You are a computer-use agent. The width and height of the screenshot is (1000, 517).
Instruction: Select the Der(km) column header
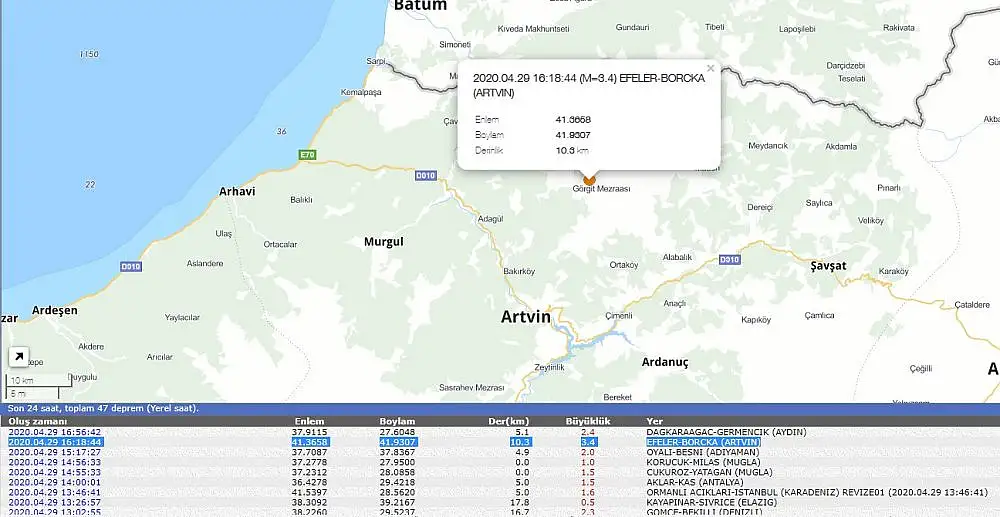coord(508,421)
